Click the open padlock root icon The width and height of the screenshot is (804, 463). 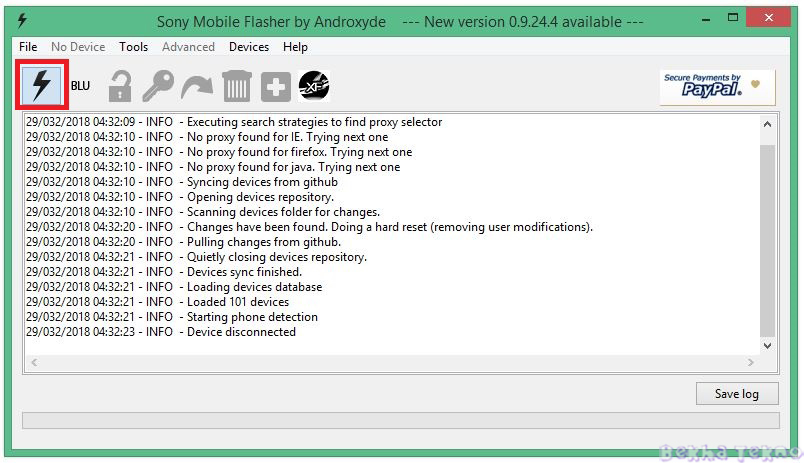click(120, 86)
